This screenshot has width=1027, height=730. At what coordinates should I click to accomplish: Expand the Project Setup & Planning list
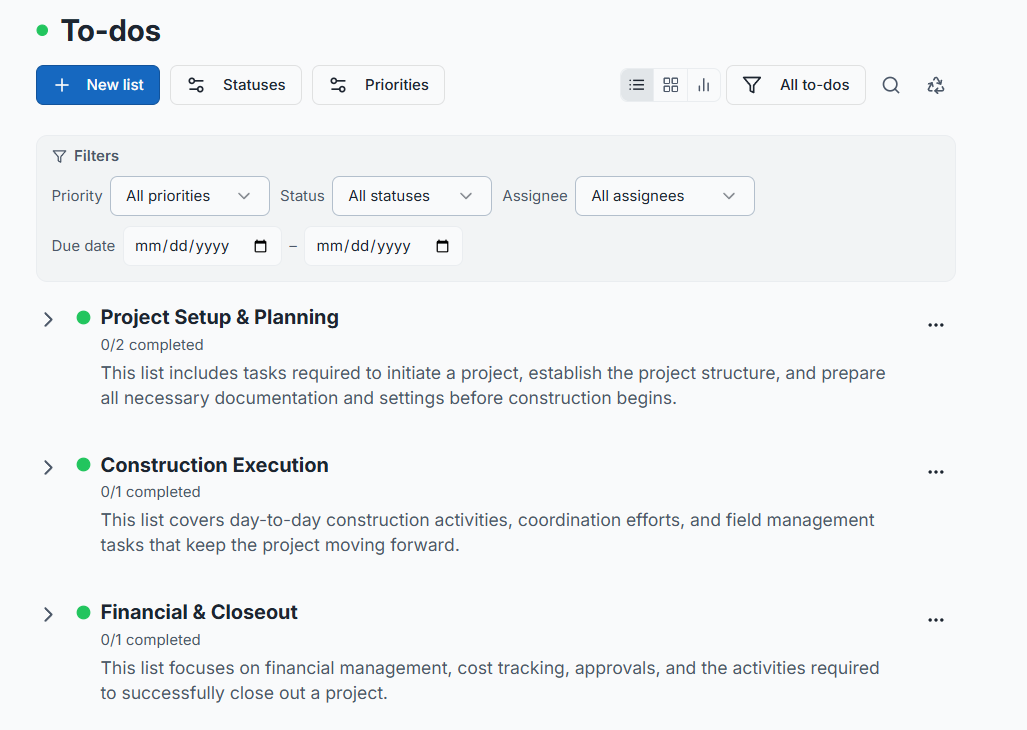pyautogui.click(x=48, y=319)
